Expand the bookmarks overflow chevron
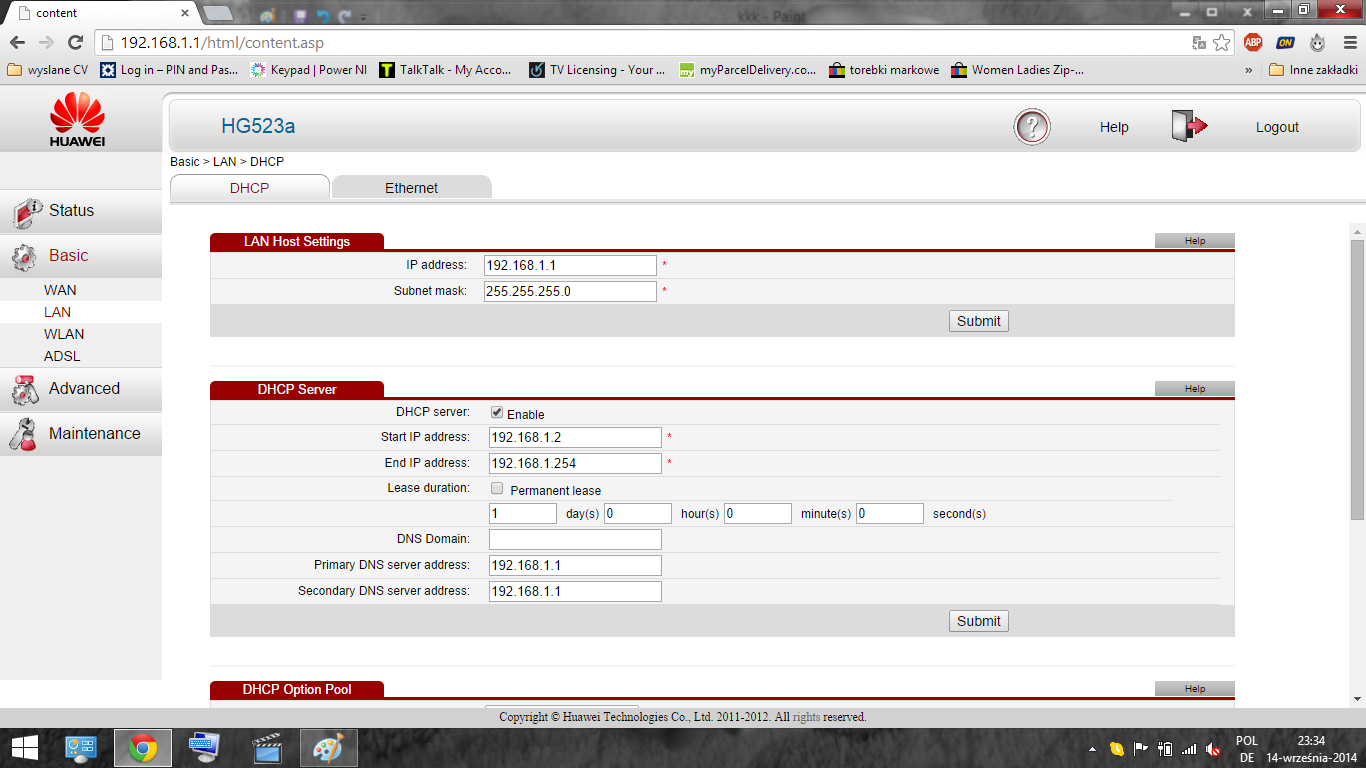This screenshot has height=768, width=1366. click(1247, 70)
